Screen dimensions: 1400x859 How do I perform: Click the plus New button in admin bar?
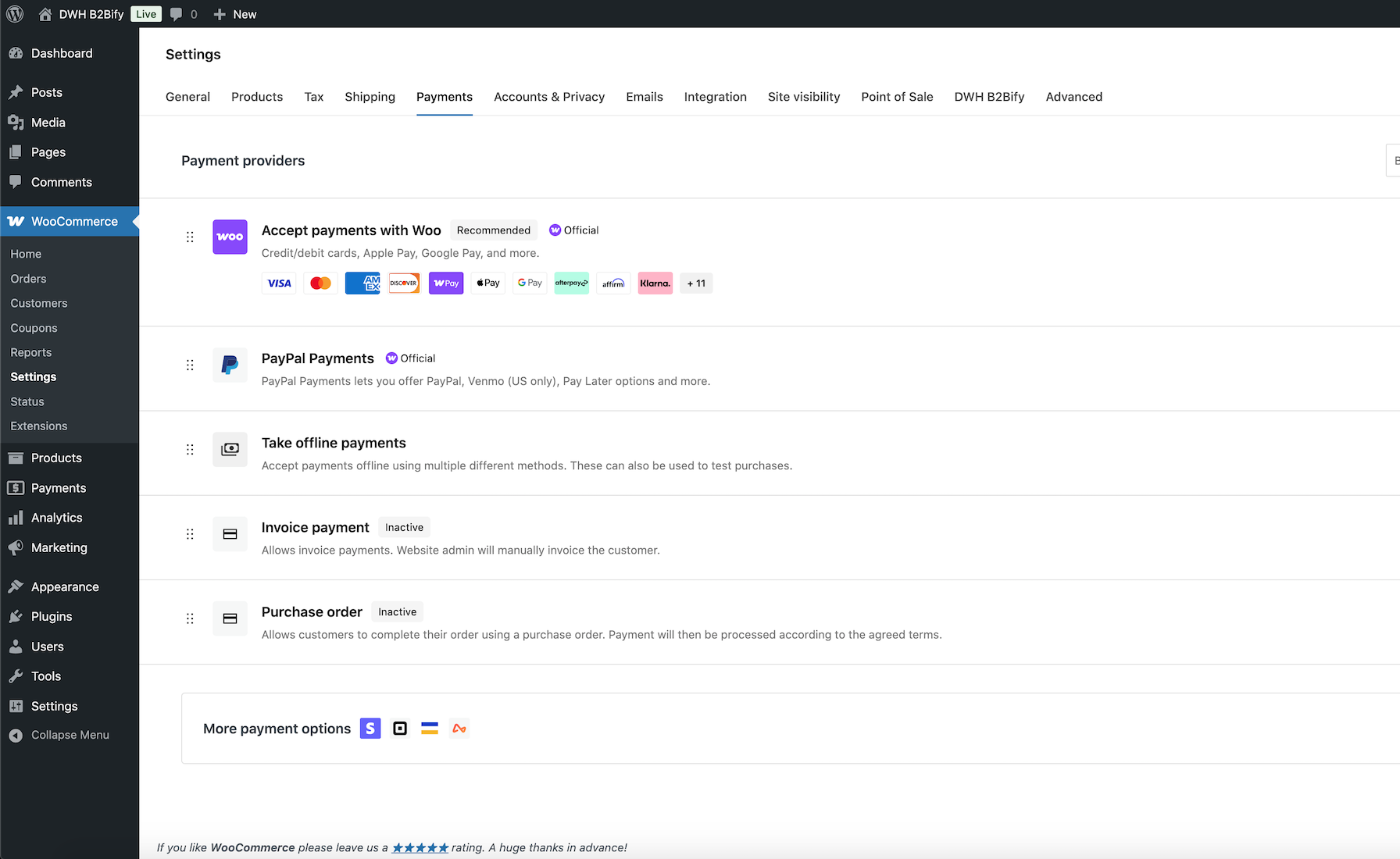tap(234, 14)
